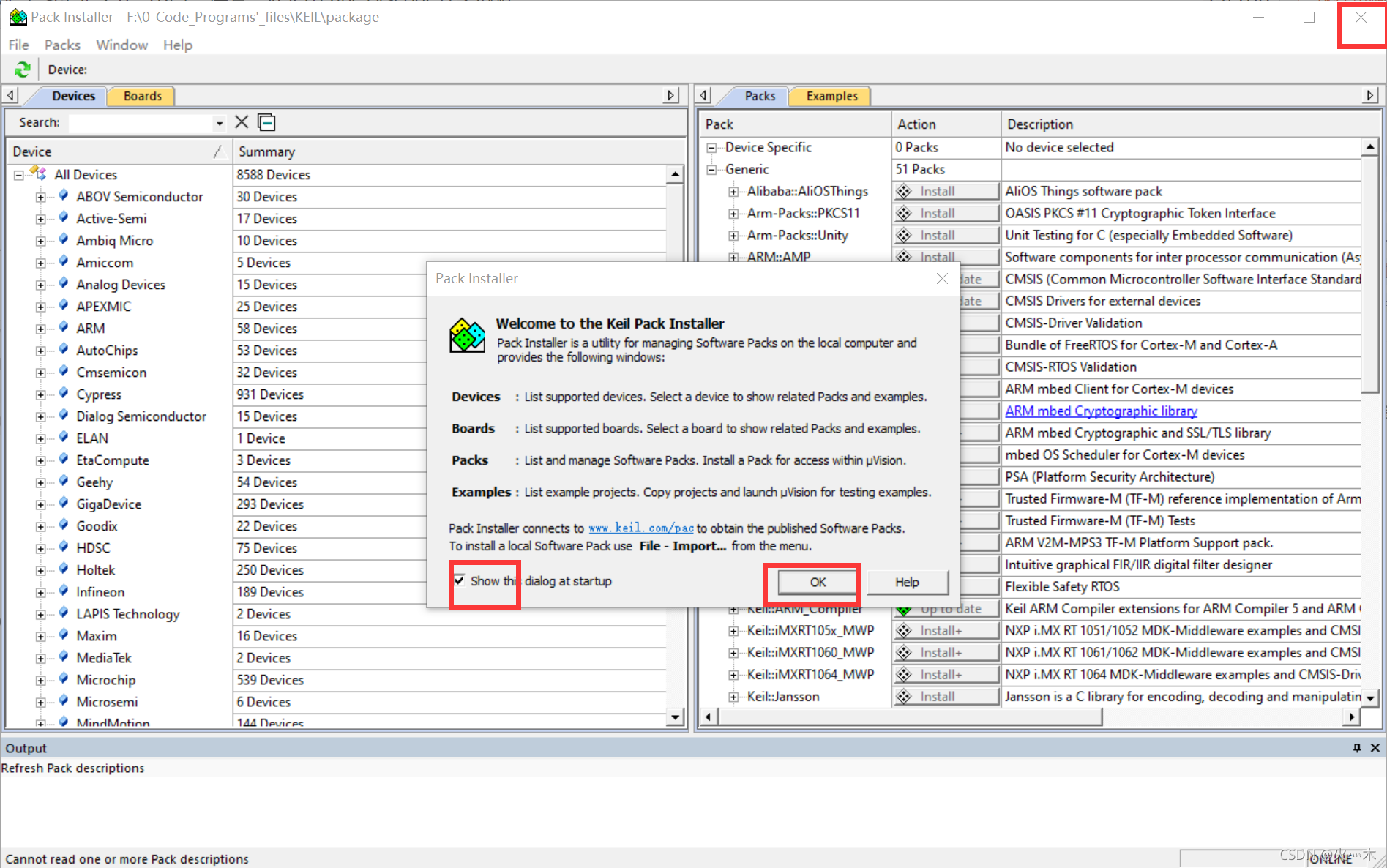1387x868 pixels.
Task: Expand the Analog Devices node
Action: (x=41, y=285)
